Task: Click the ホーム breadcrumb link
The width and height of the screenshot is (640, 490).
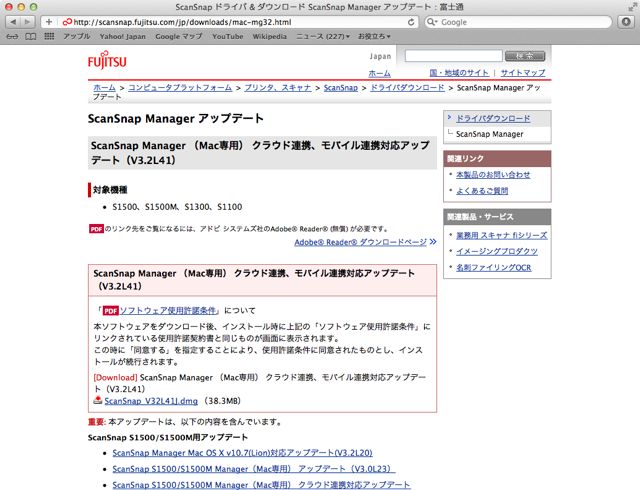Action: pos(104,87)
